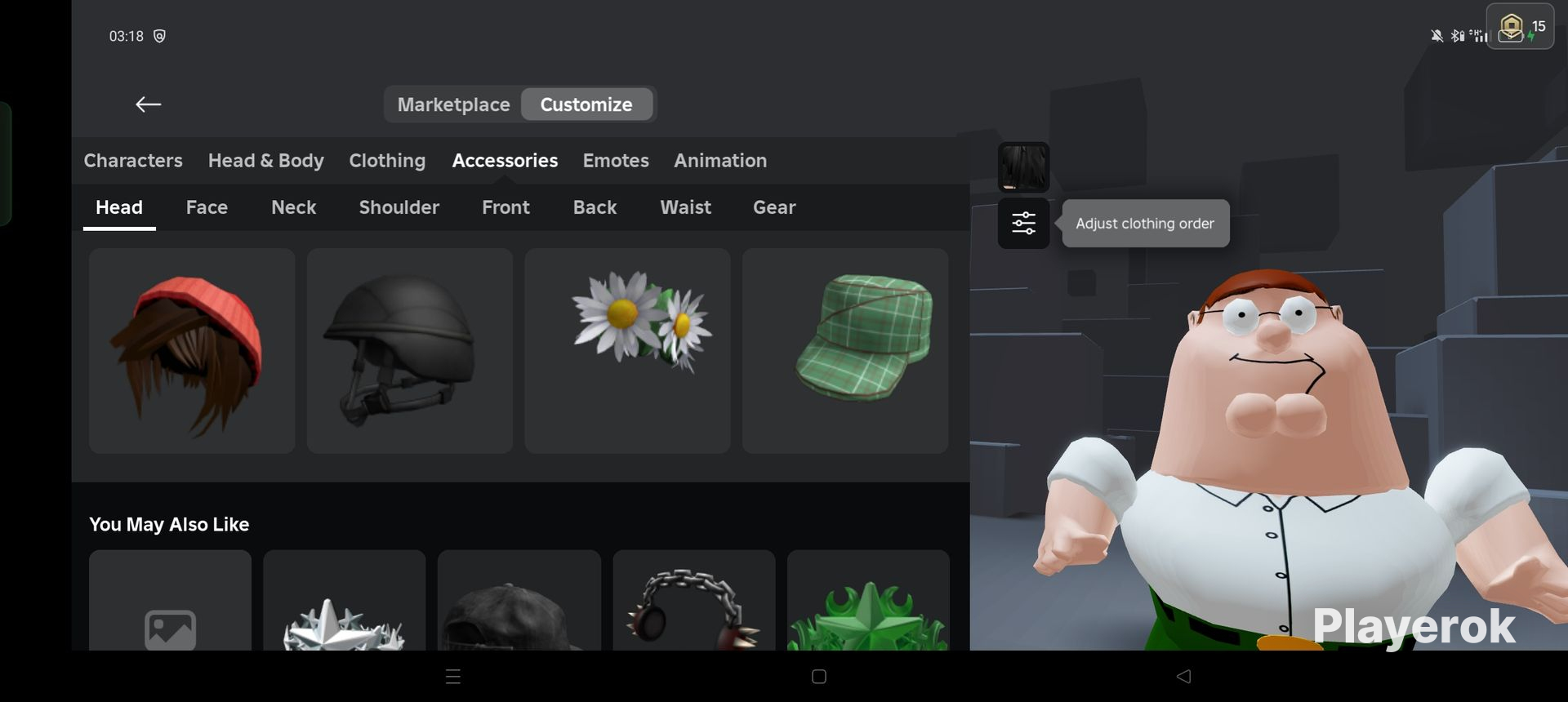
Task: Open the green spiked crown recommendation
Action: click(868, 601)
